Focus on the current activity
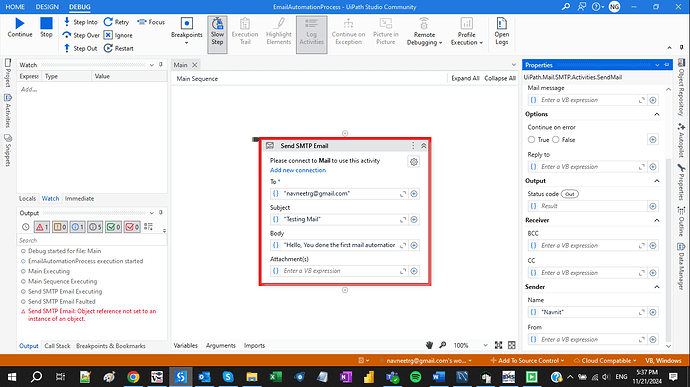 pyautogui.click(x=151, y=22)
